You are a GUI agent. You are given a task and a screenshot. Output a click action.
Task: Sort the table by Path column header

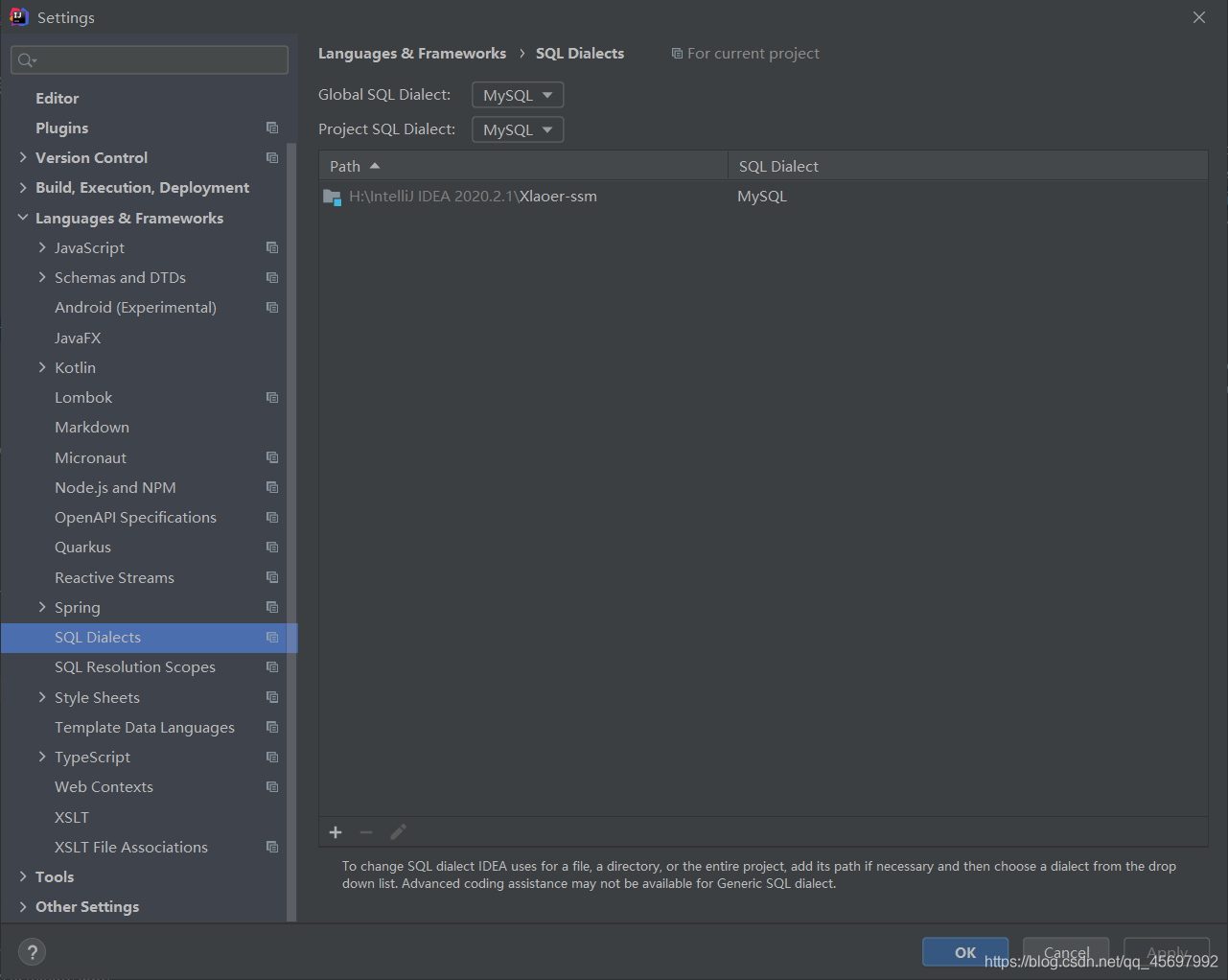click(346, 166)
